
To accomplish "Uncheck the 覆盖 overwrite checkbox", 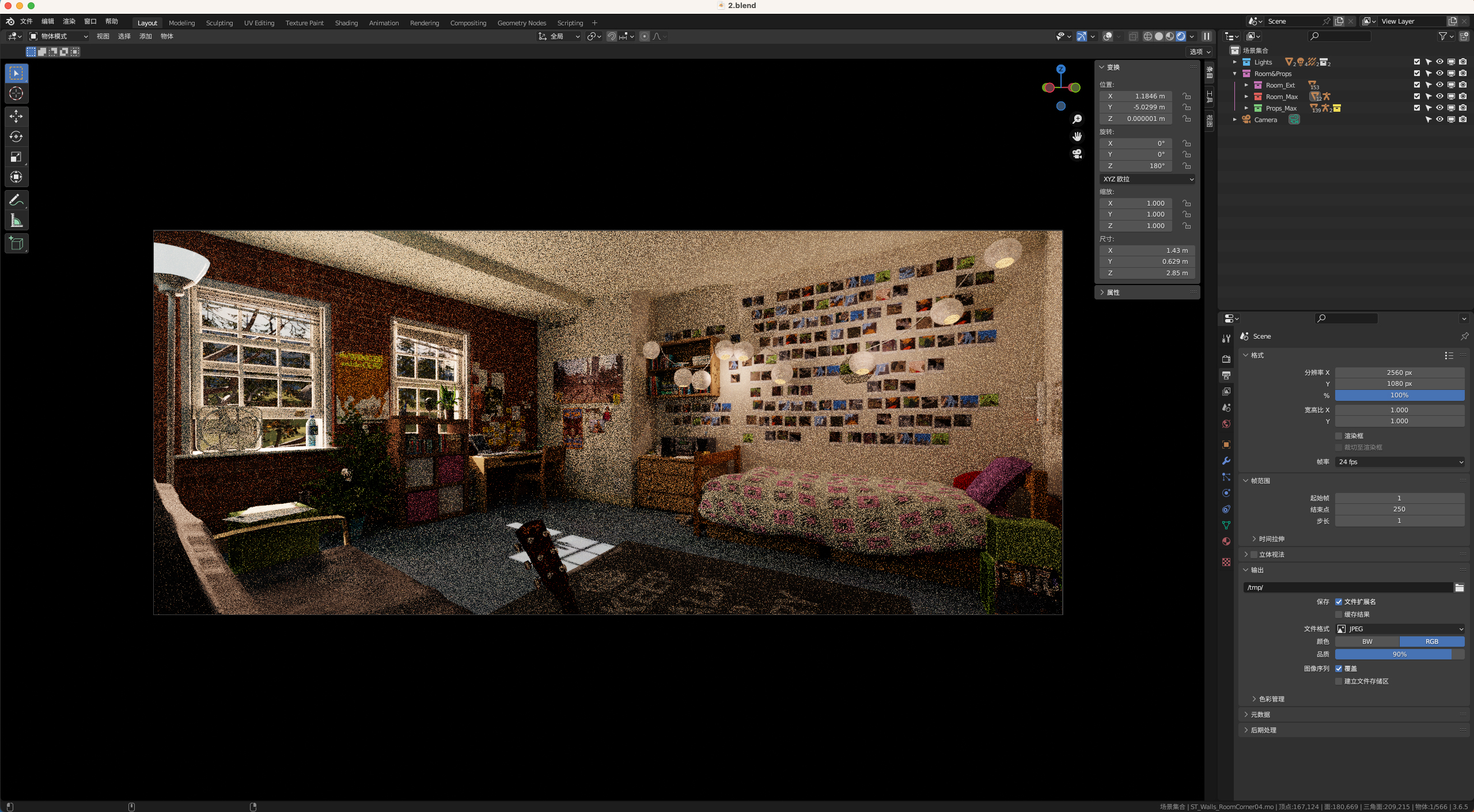I will click(x=1339, y=669).
